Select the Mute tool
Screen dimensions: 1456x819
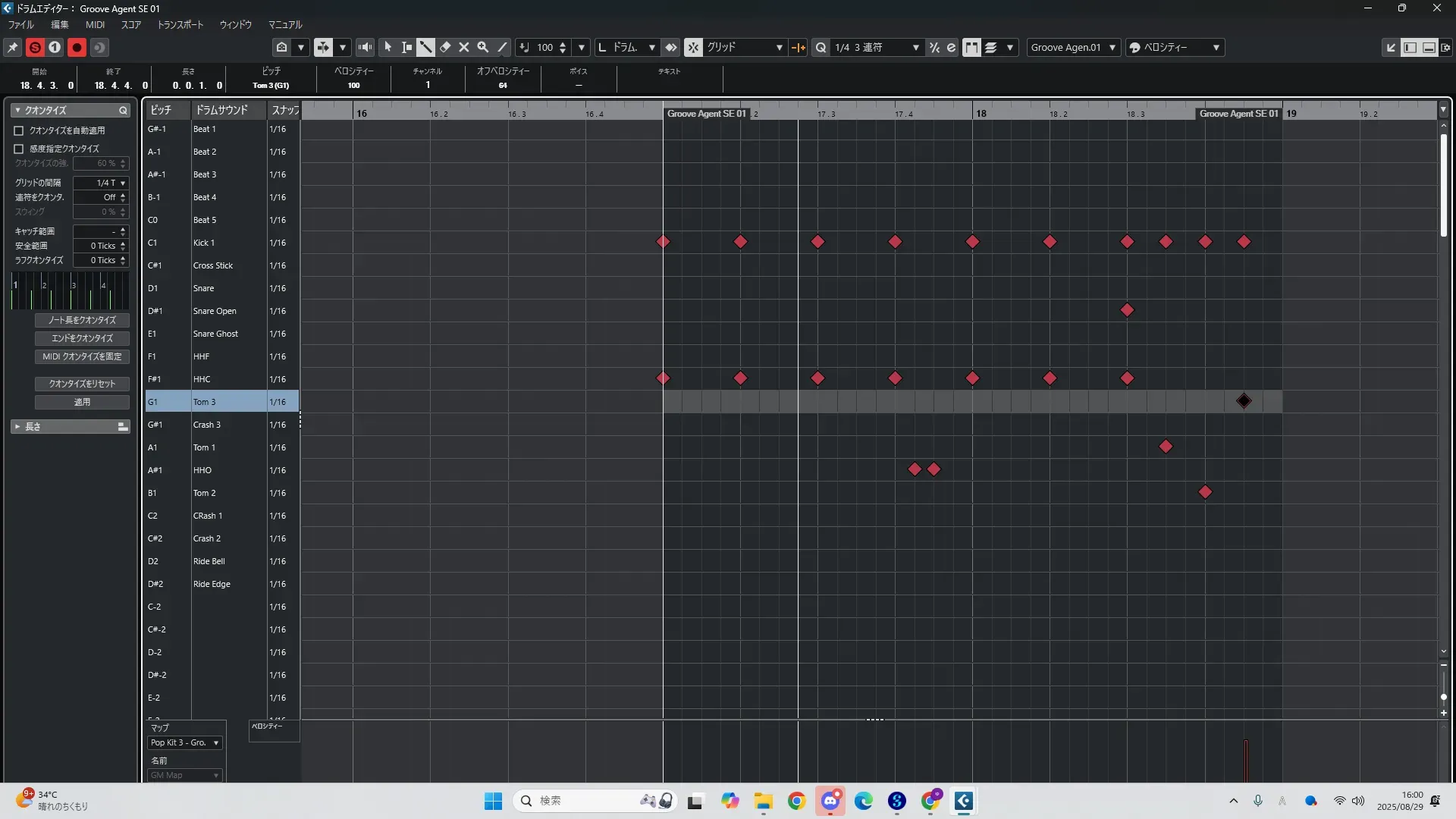[464, 47]
